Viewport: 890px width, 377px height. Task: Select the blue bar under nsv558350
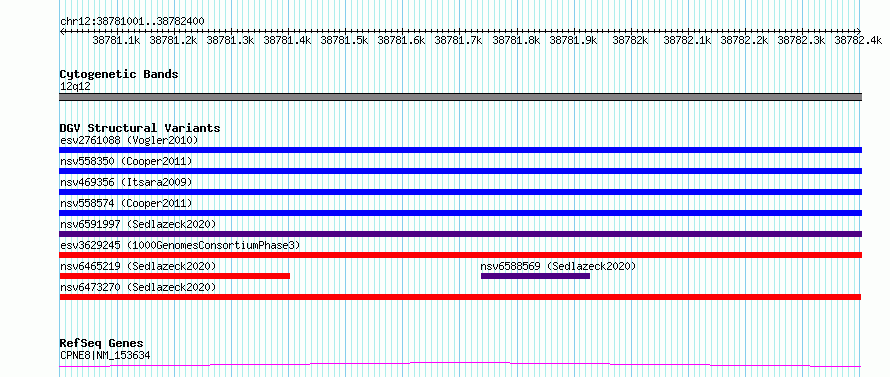460,171
